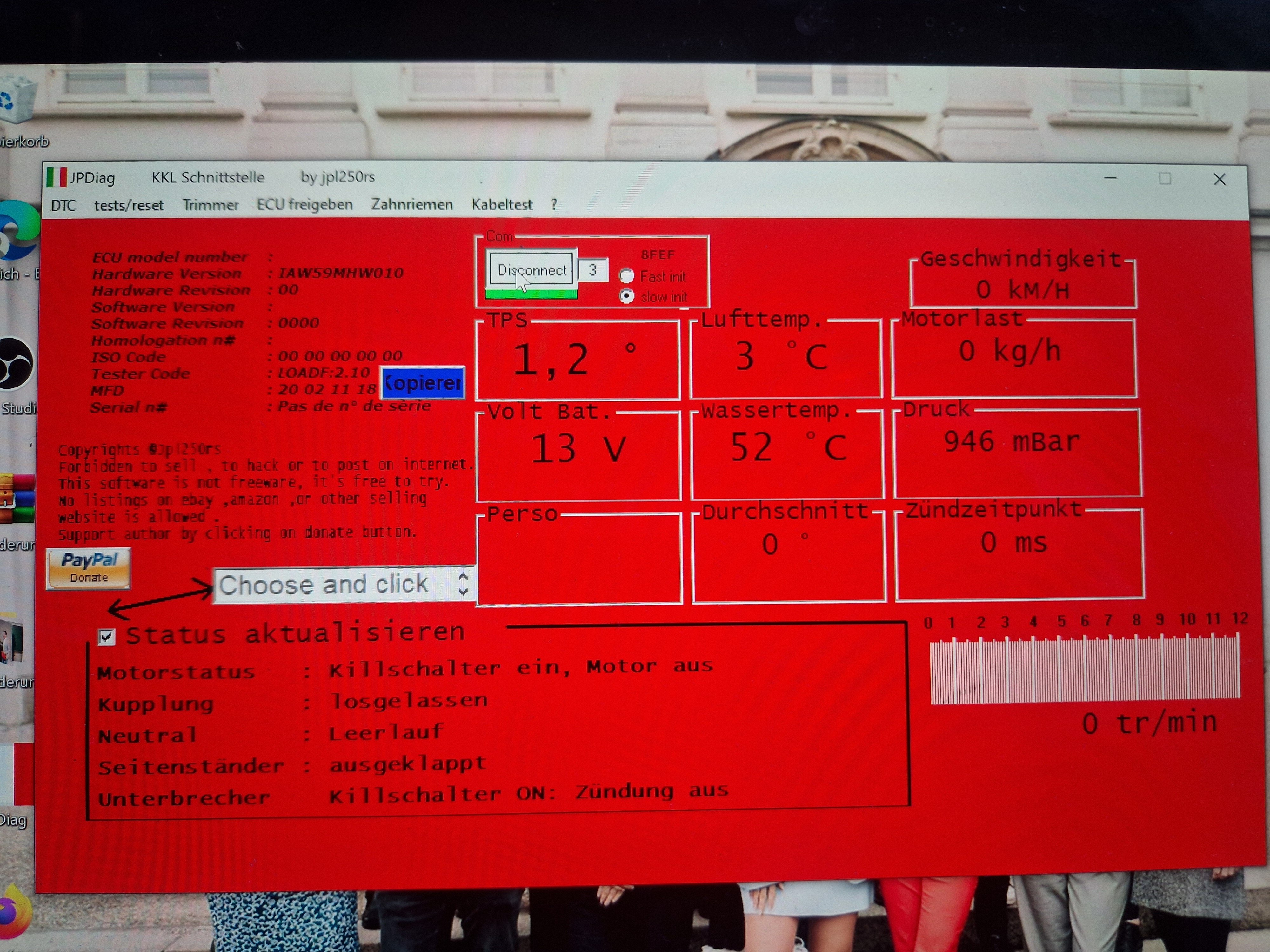The height and width of the screenshot is (952, 1270).
Task: Click the Choose and click spinner arrows
Action: click(463, 584)
